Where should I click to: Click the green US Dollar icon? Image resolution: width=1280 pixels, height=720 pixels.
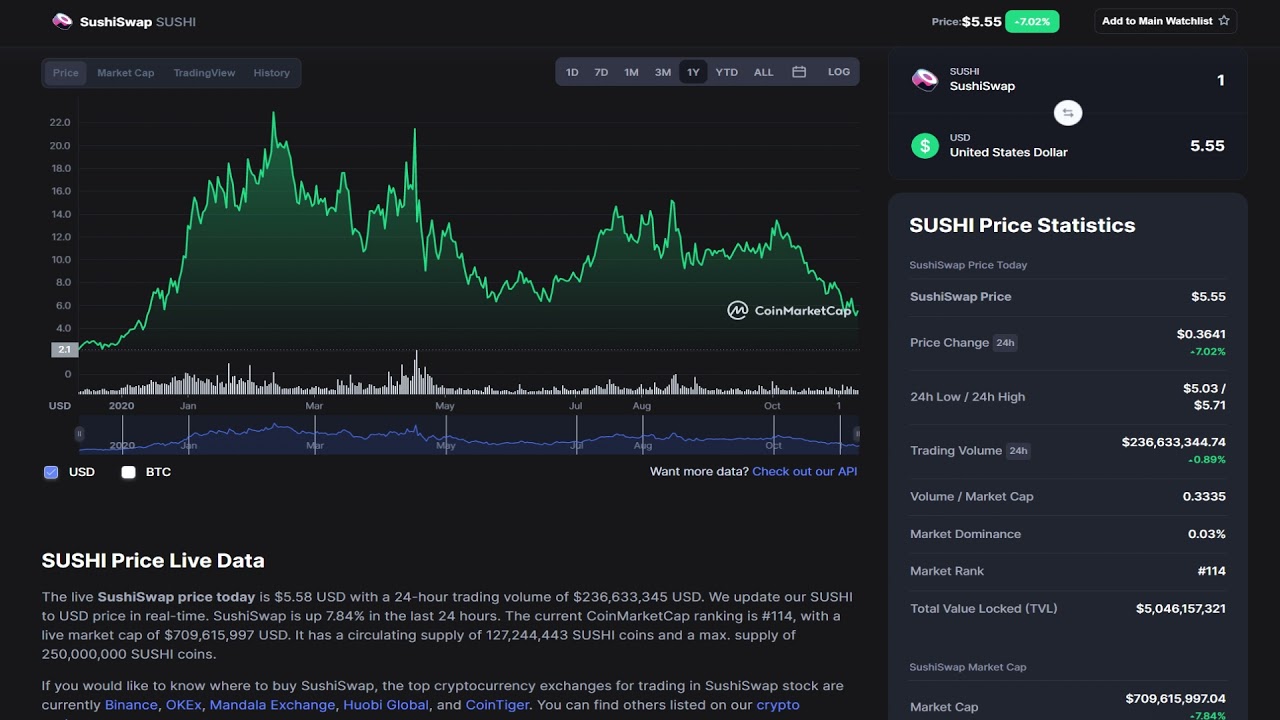(x=925, y=146)
